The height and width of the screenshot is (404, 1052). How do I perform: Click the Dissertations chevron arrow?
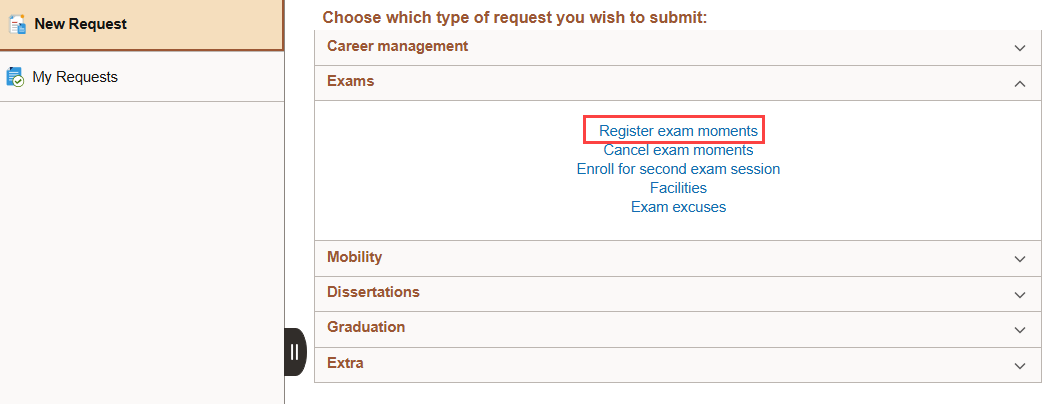coord(1019,294)
